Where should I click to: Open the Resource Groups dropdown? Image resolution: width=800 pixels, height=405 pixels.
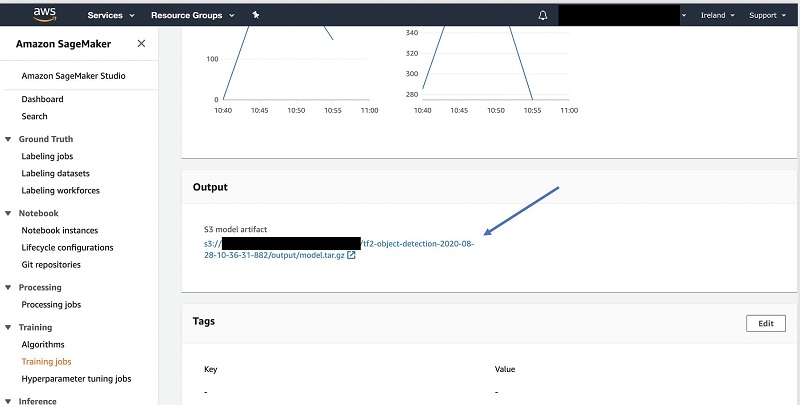point(192,15)
